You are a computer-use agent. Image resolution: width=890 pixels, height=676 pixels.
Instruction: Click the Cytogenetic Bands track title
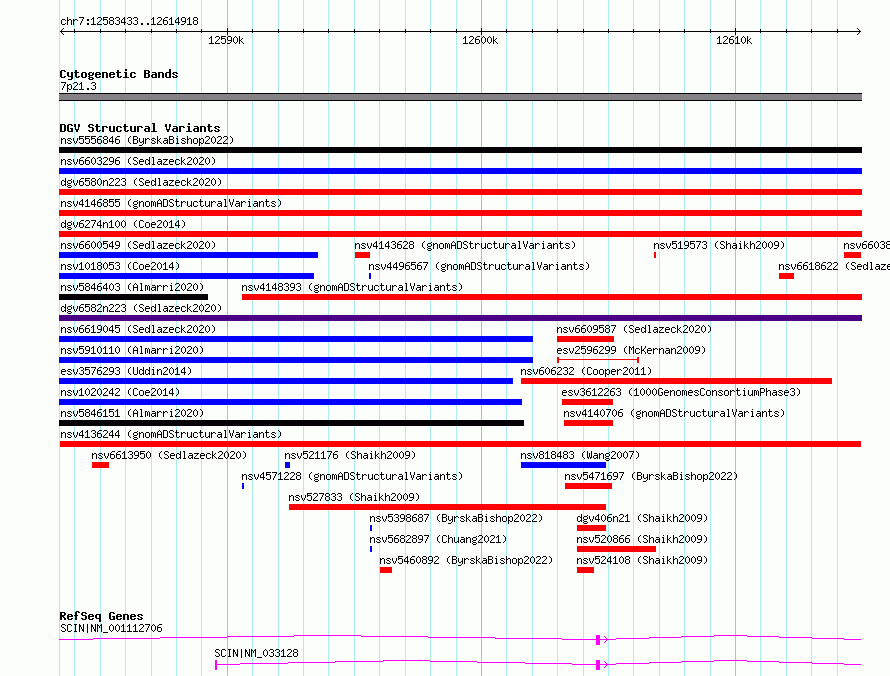point(119,74)
